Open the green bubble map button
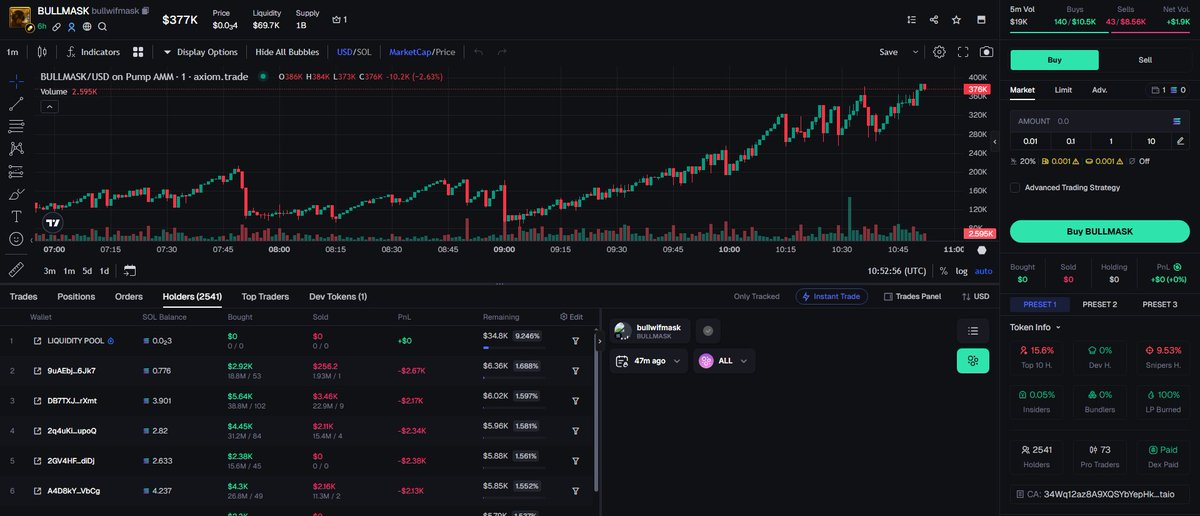1200x516 pixels. [972, 361]
